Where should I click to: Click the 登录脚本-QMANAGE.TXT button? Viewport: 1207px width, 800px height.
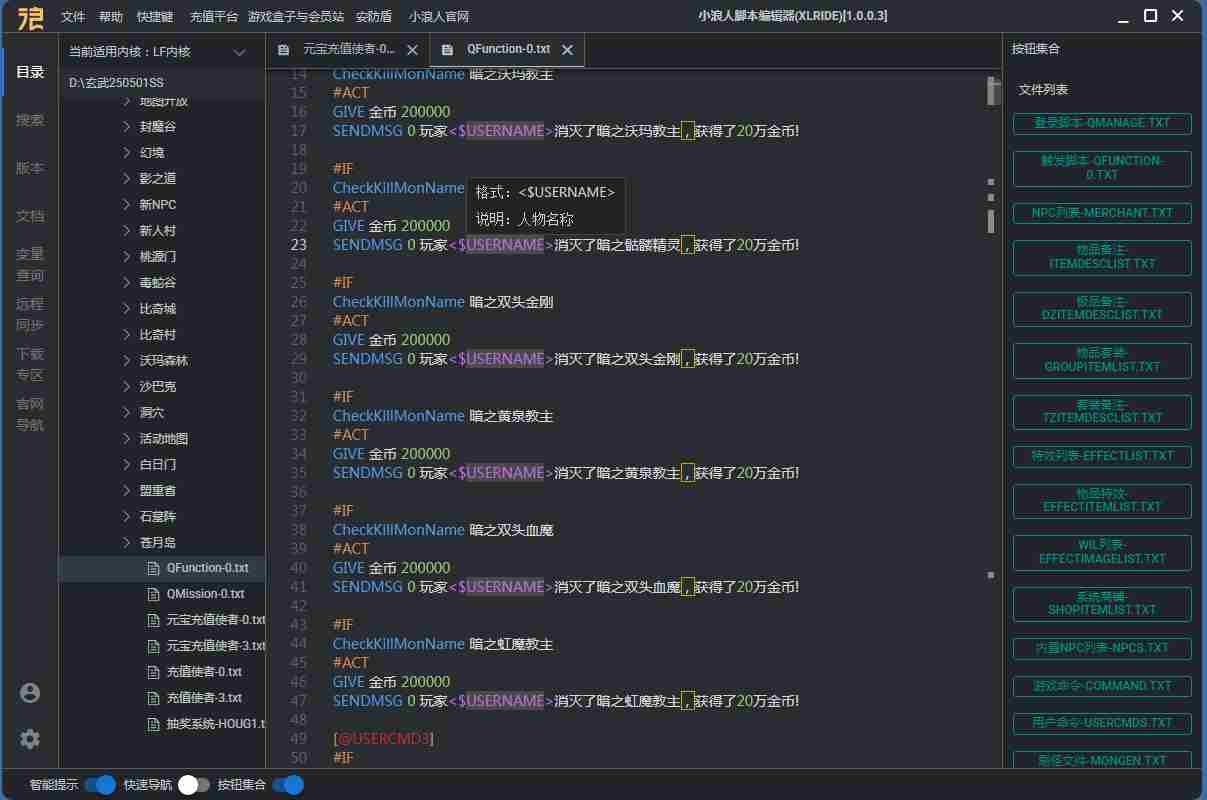1102,123
